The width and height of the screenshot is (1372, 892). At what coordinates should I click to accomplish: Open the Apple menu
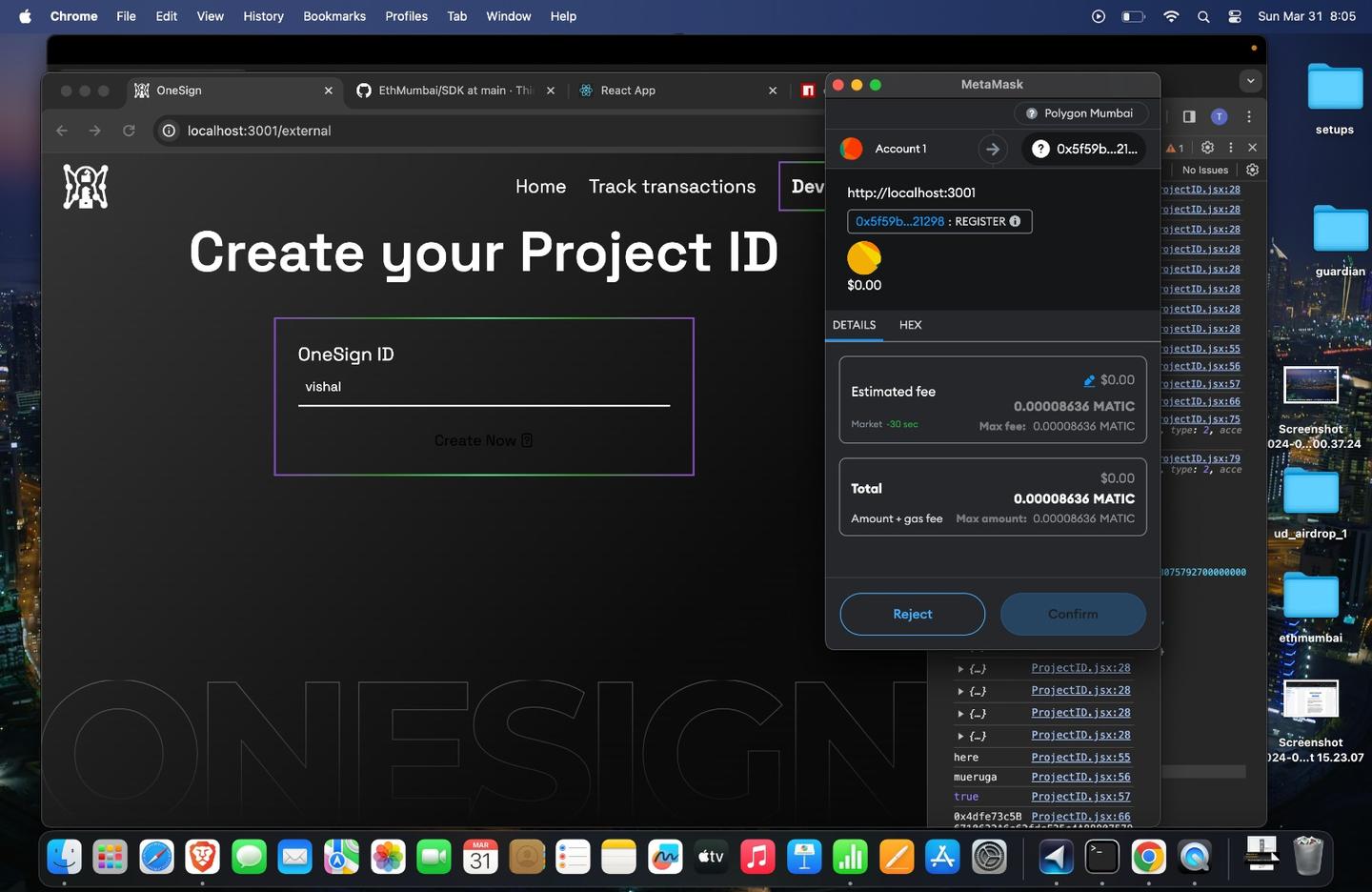[26, 16]
